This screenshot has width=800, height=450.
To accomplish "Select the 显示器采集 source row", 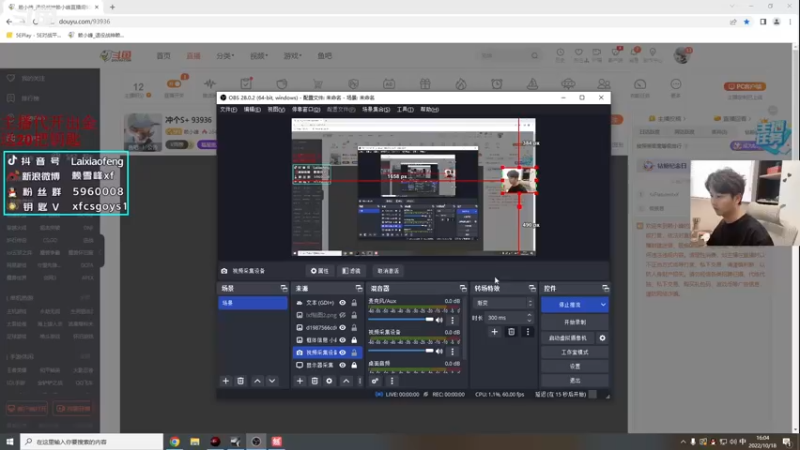I will 327,365.
